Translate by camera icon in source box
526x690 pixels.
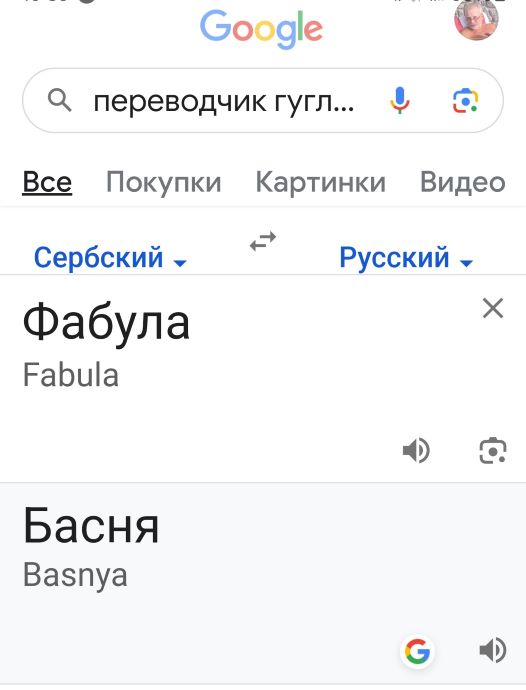493,451
